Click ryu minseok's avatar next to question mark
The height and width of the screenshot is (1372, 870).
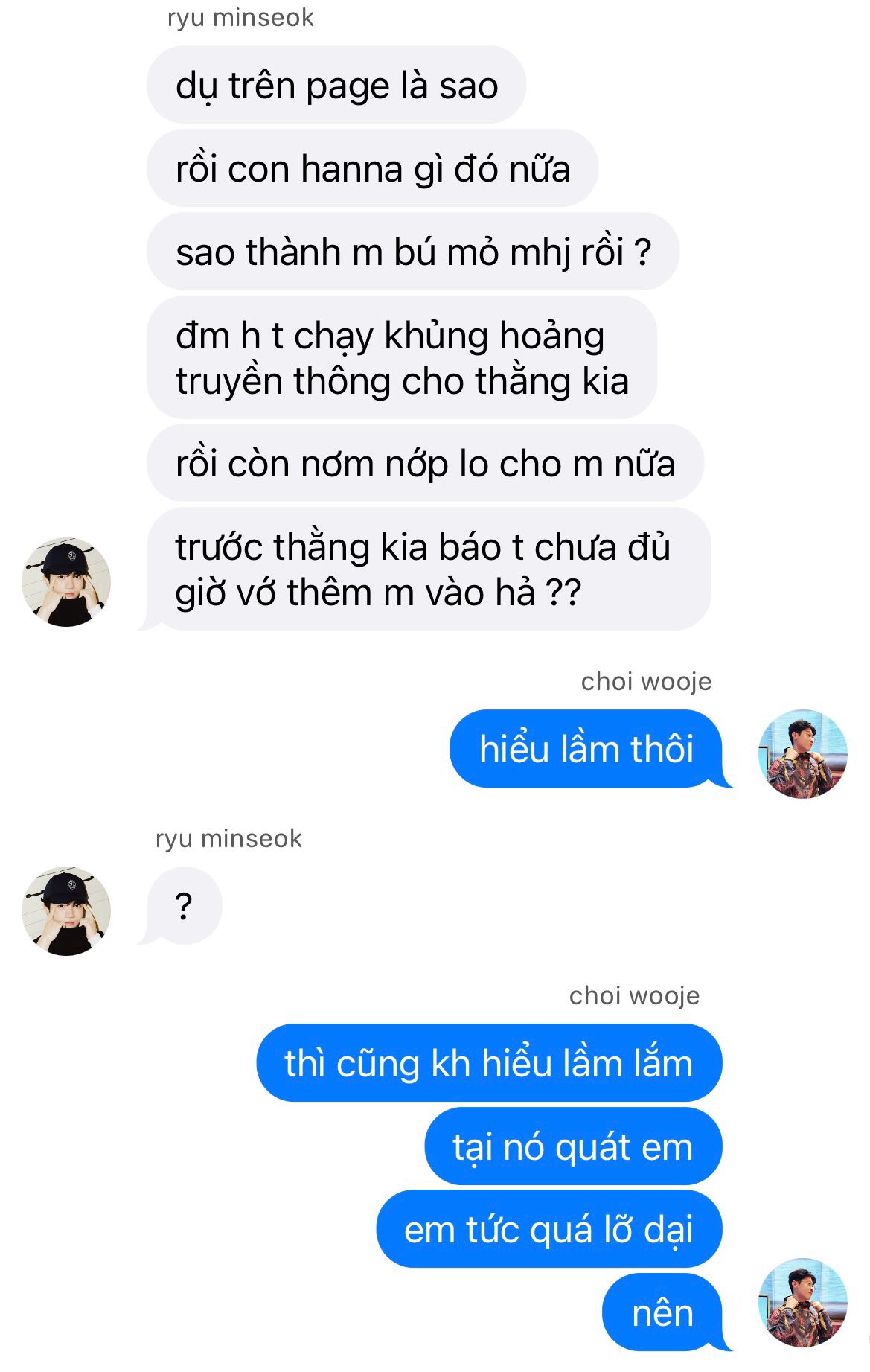pyautogui.click(x=66, y=911)
